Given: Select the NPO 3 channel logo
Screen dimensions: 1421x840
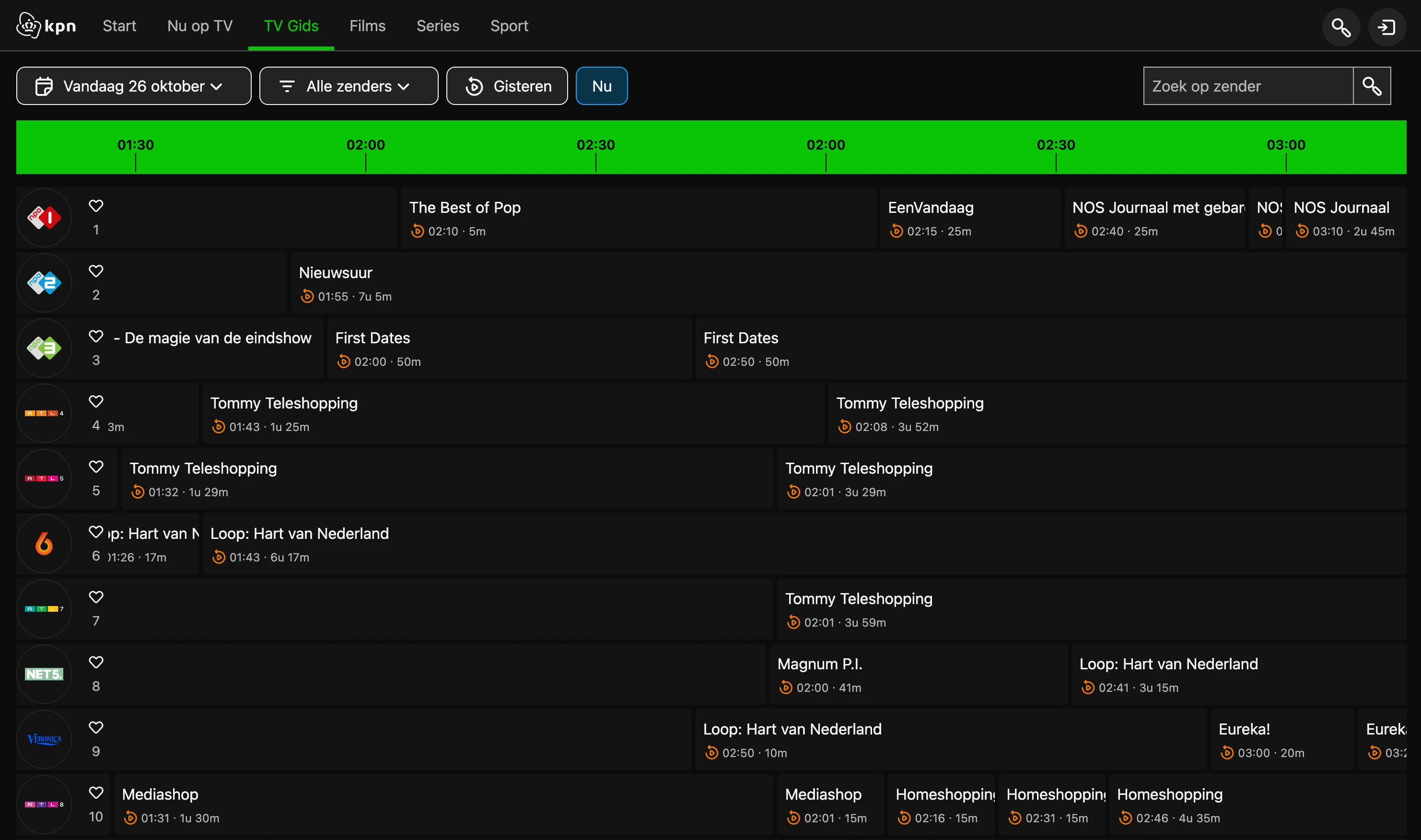Looking at the screenshot, I should (44, 348).
